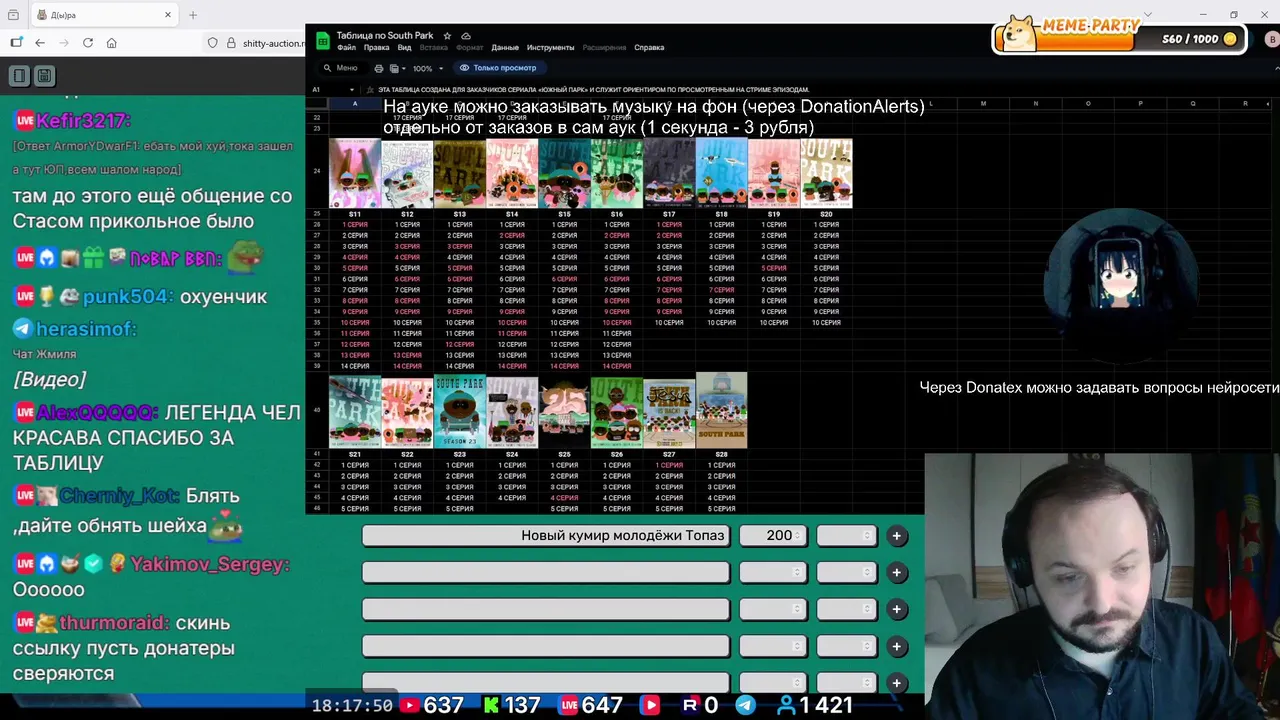Click the S18 season poster thumbnail
This screenshot has height=720, width=1280.
721,173
